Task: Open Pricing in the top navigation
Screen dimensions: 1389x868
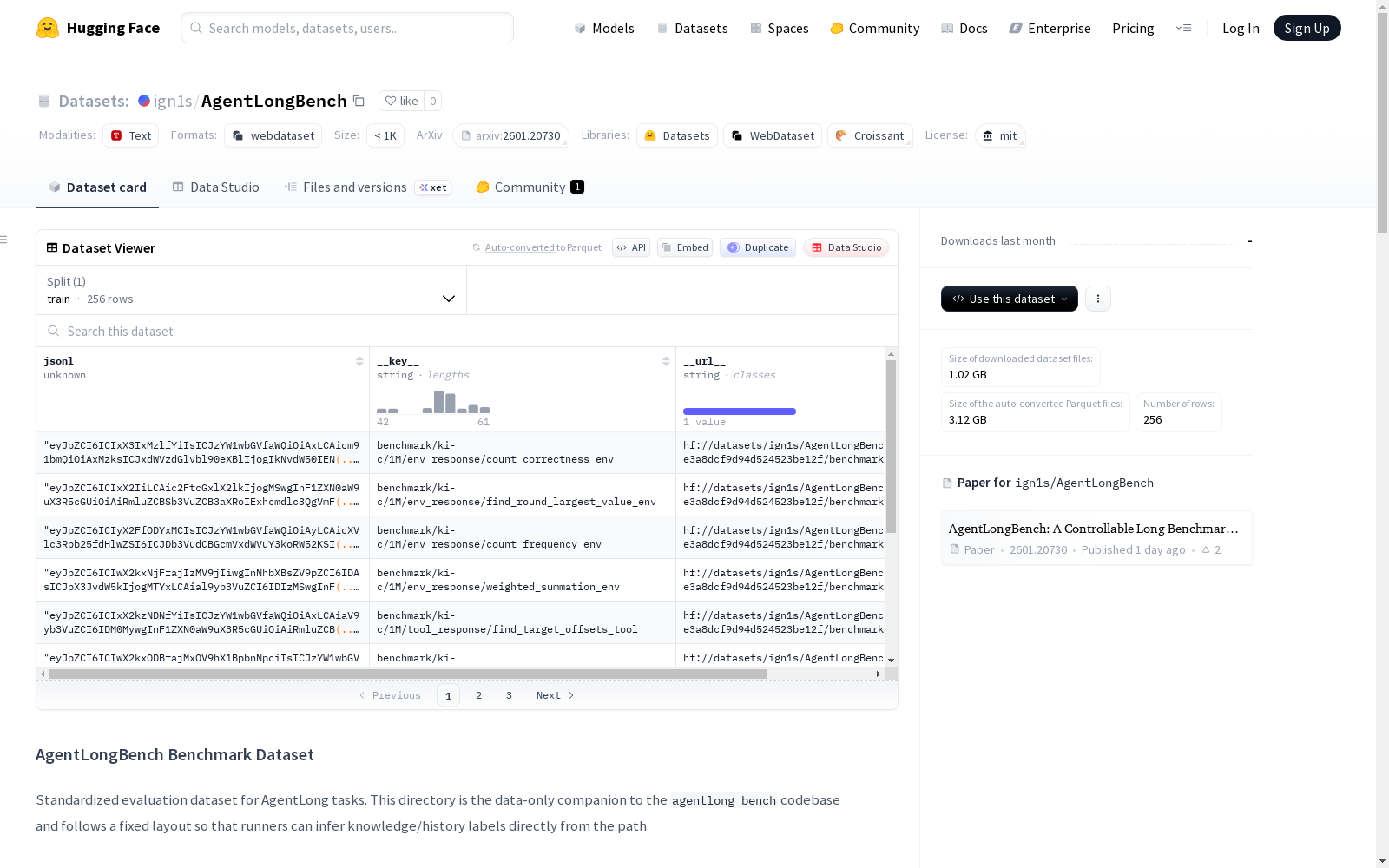Action: pos(1133,28)
